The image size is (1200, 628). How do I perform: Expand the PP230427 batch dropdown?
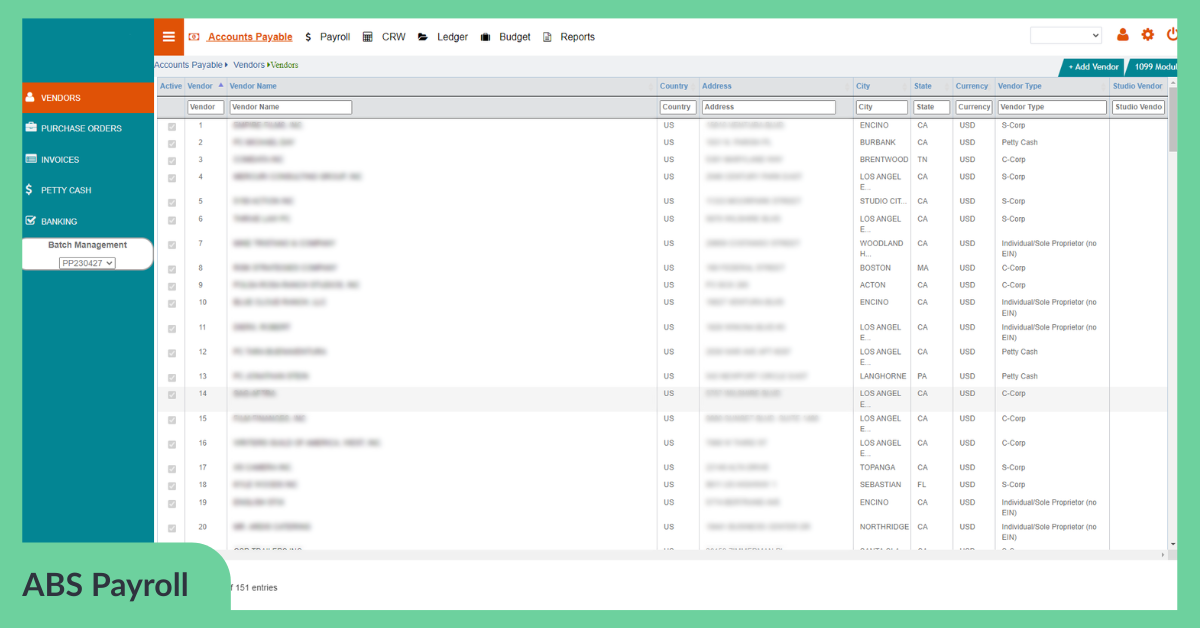87,263
